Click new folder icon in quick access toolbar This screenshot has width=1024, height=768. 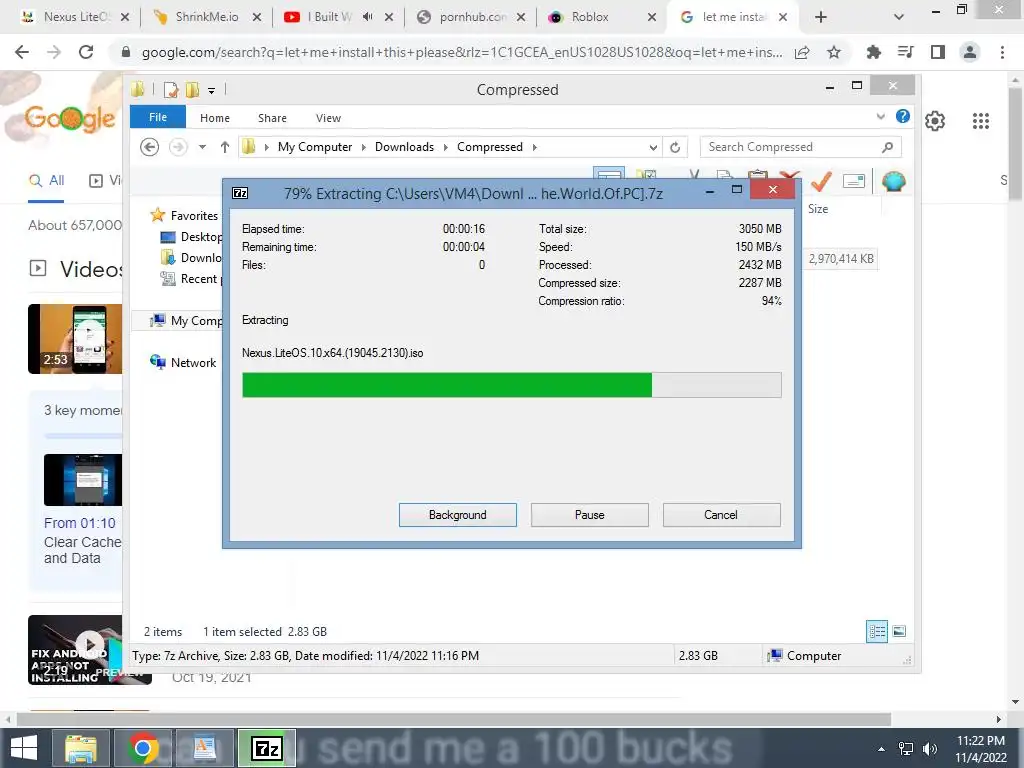pos(193,89)
